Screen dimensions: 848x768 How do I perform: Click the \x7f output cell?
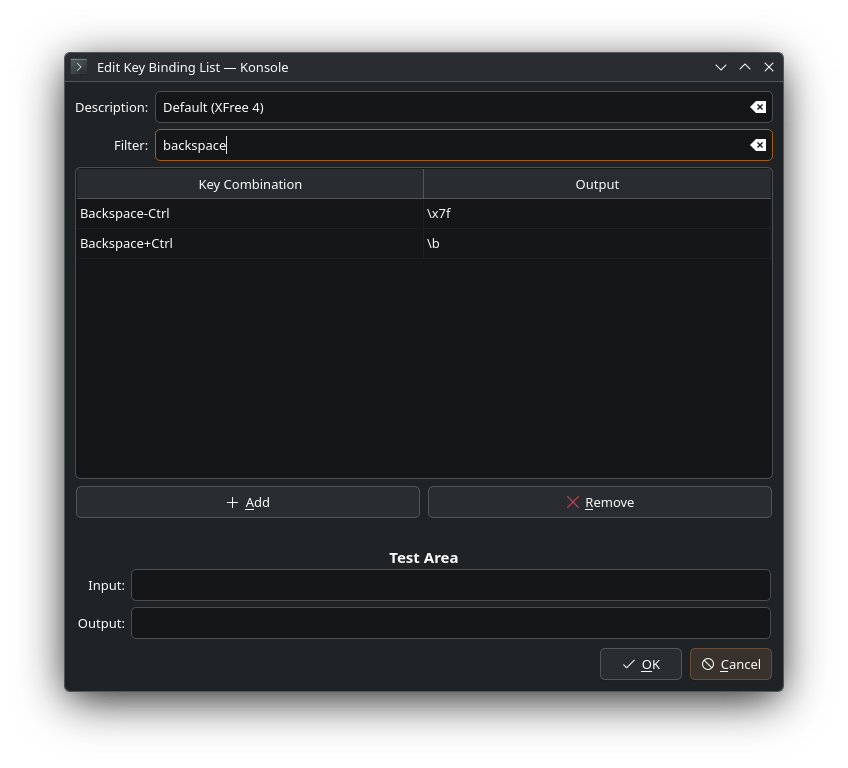point(597,213)
